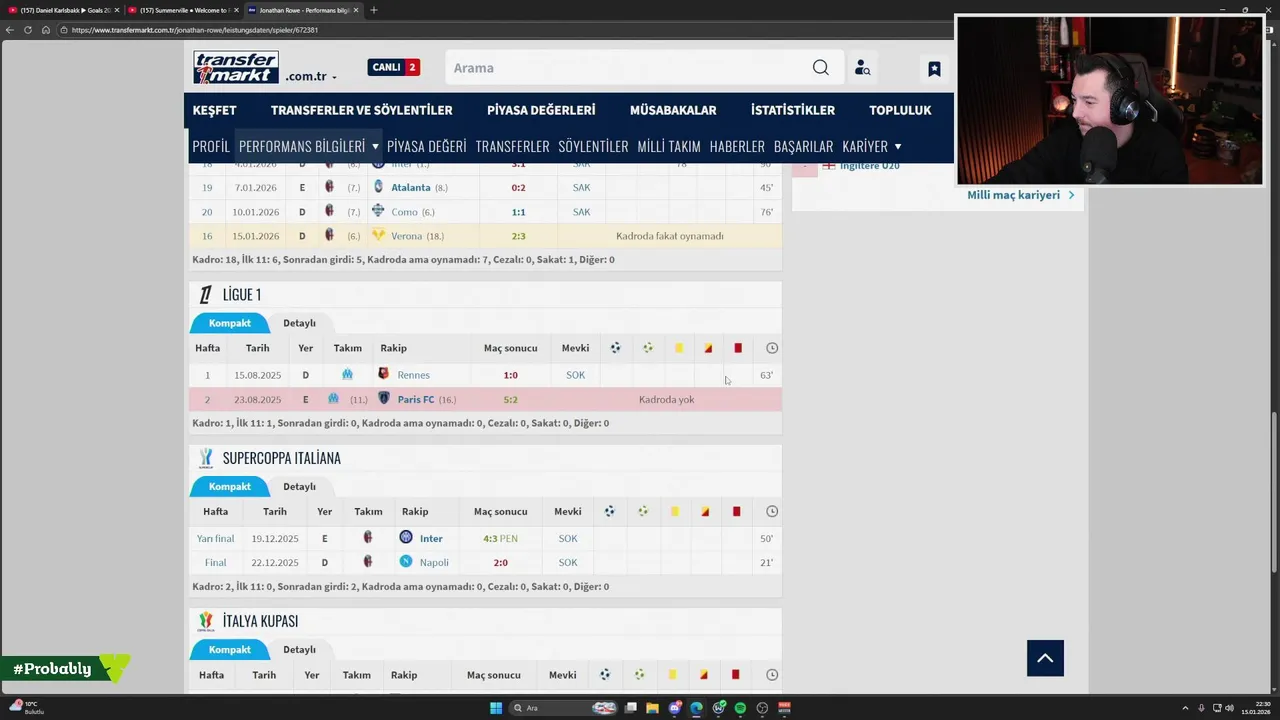Open TRANSFERLER VE SÖYLENTİLER menu
The width and height of the screenshot is (1280, 720).
coord(361,110)
